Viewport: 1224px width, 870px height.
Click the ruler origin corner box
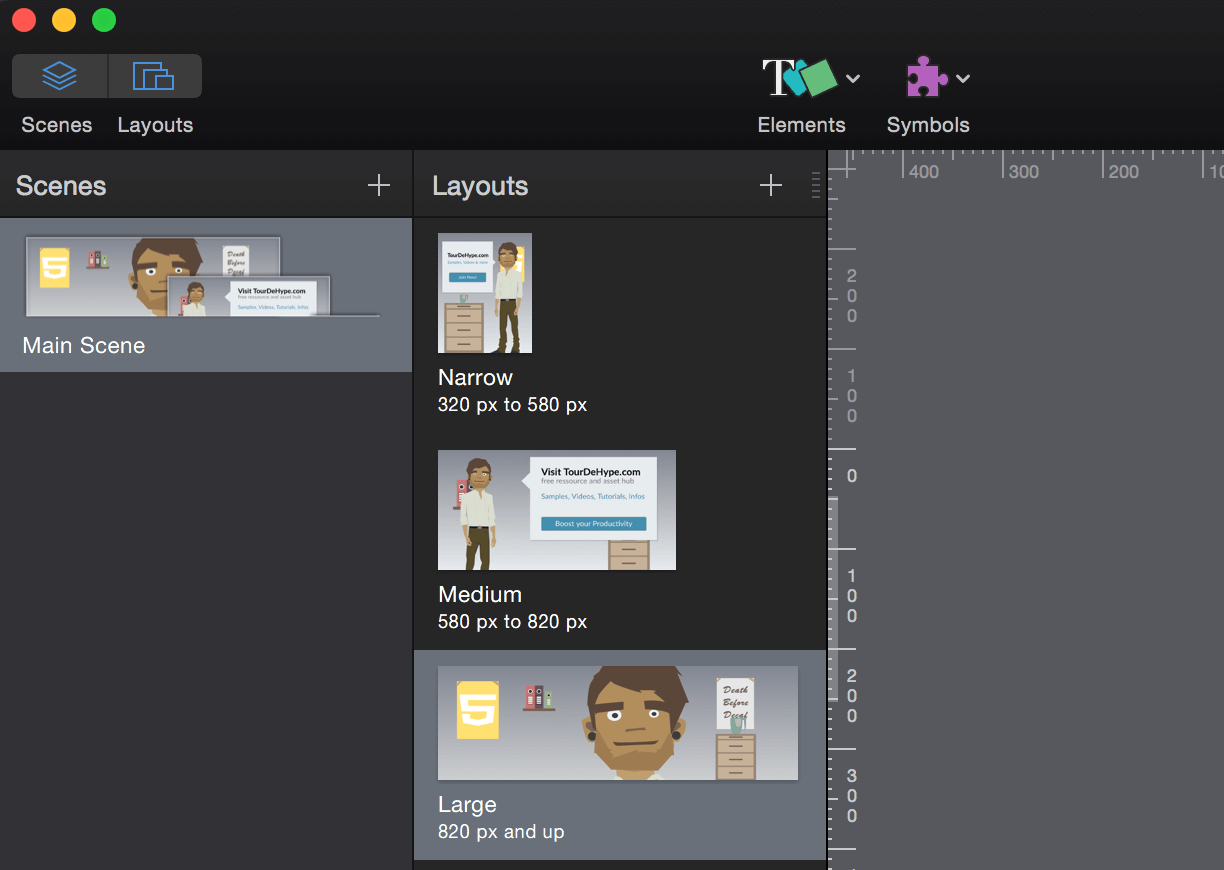click(842, 165)
